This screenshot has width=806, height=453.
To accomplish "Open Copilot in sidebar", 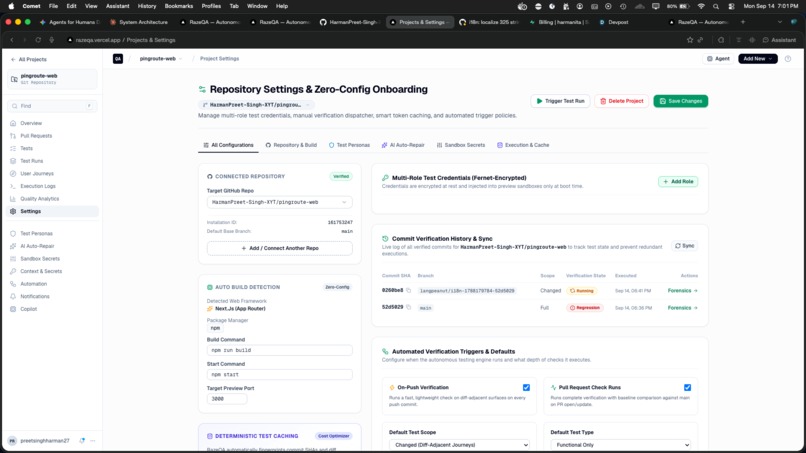I will [28, 309].
